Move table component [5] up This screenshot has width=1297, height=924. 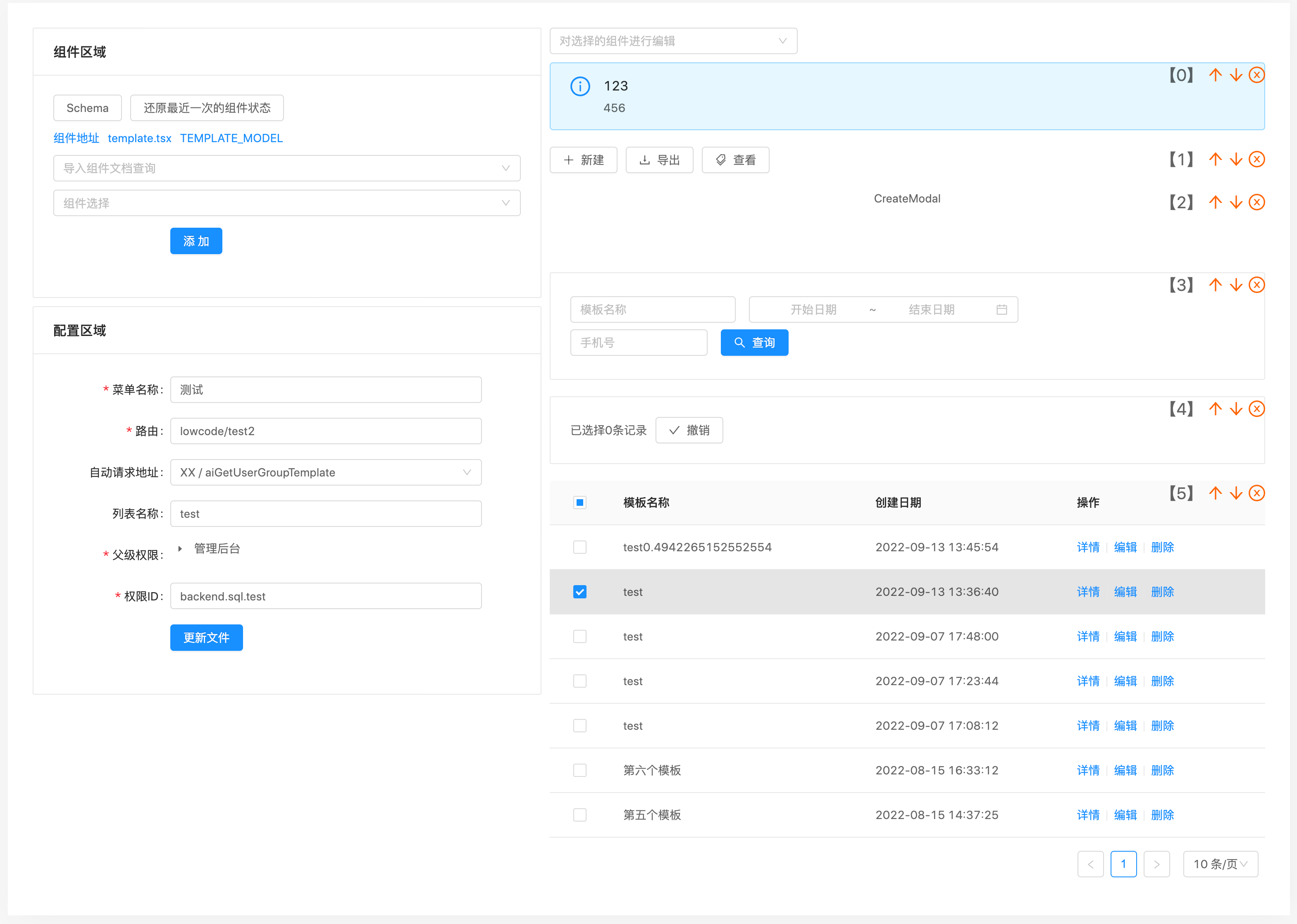coord(1215,493)
